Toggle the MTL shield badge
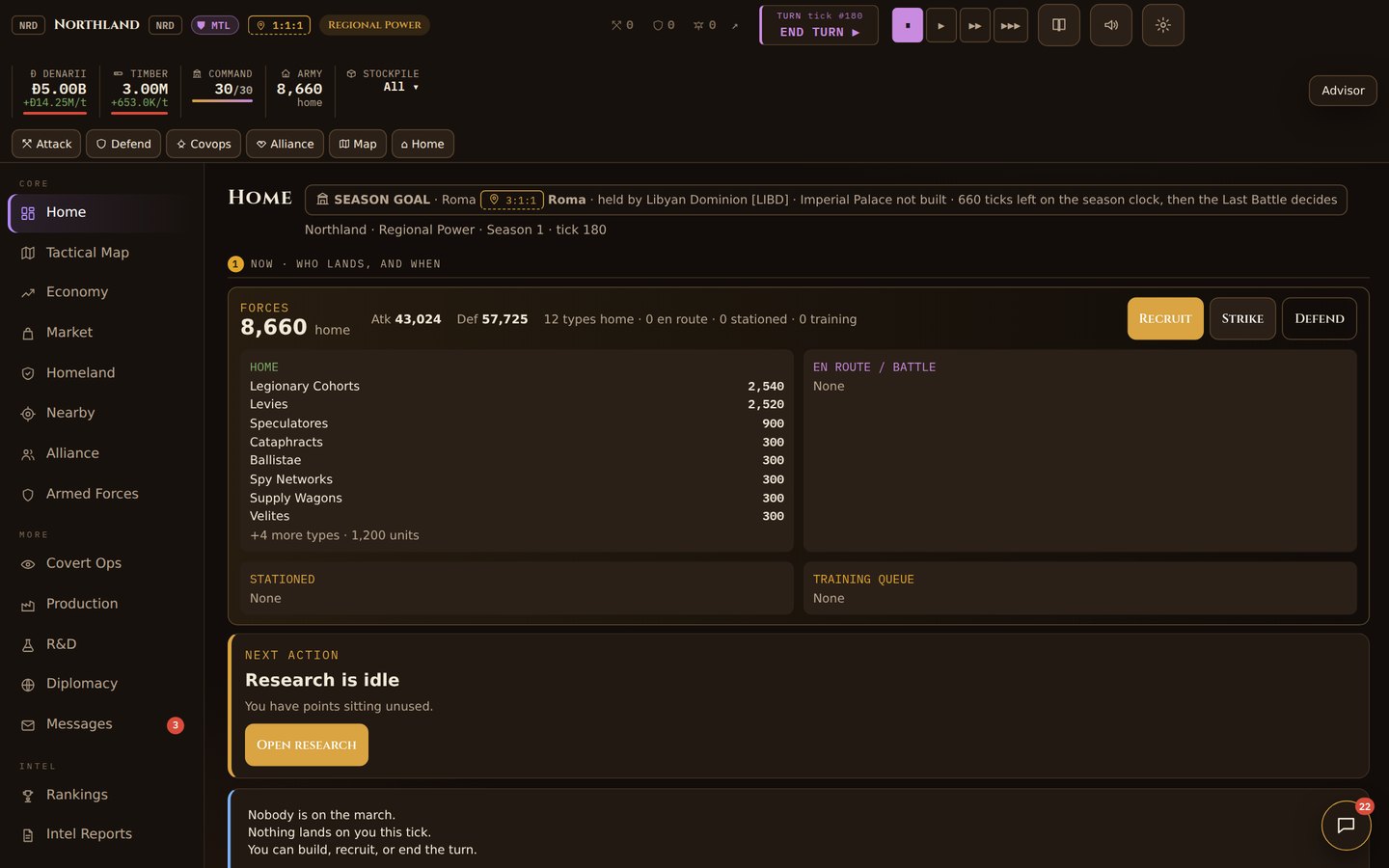This screenshot has width=1389, height=868. (214, 25)
